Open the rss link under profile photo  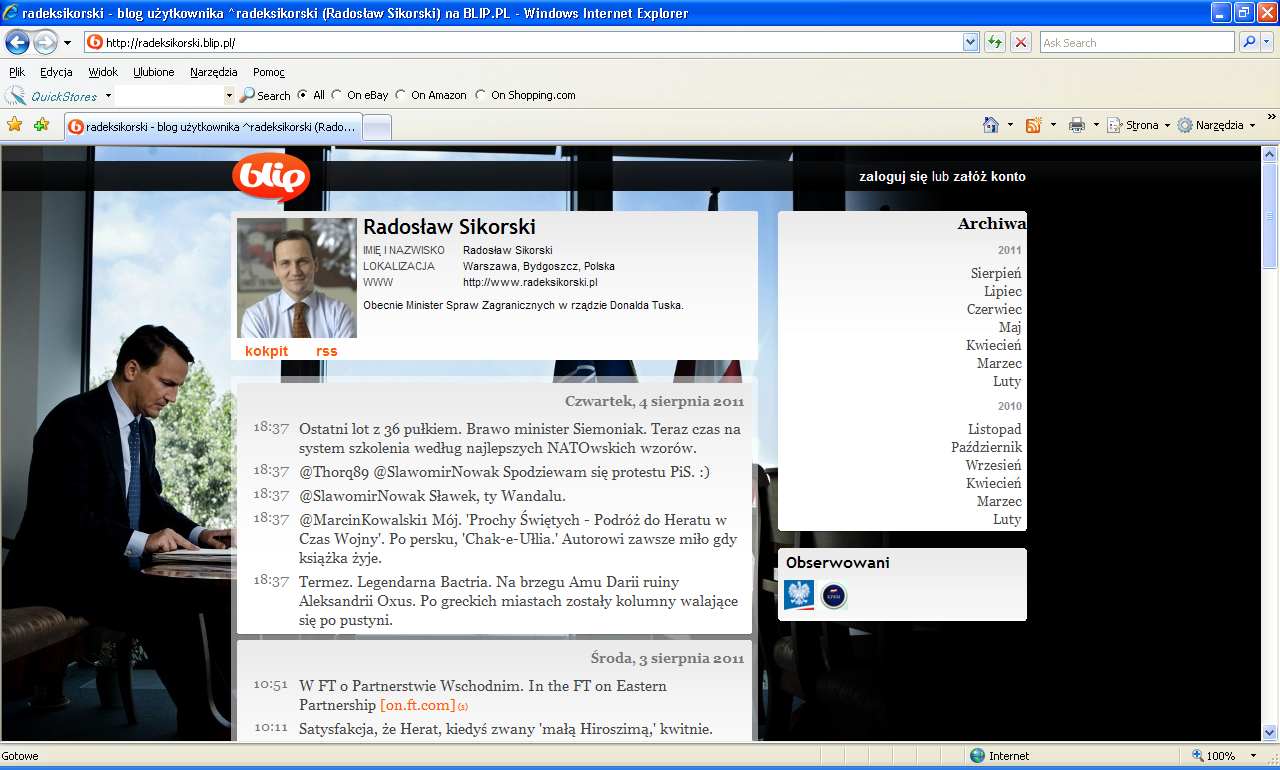pyautogui.click(x=327, y=351)
